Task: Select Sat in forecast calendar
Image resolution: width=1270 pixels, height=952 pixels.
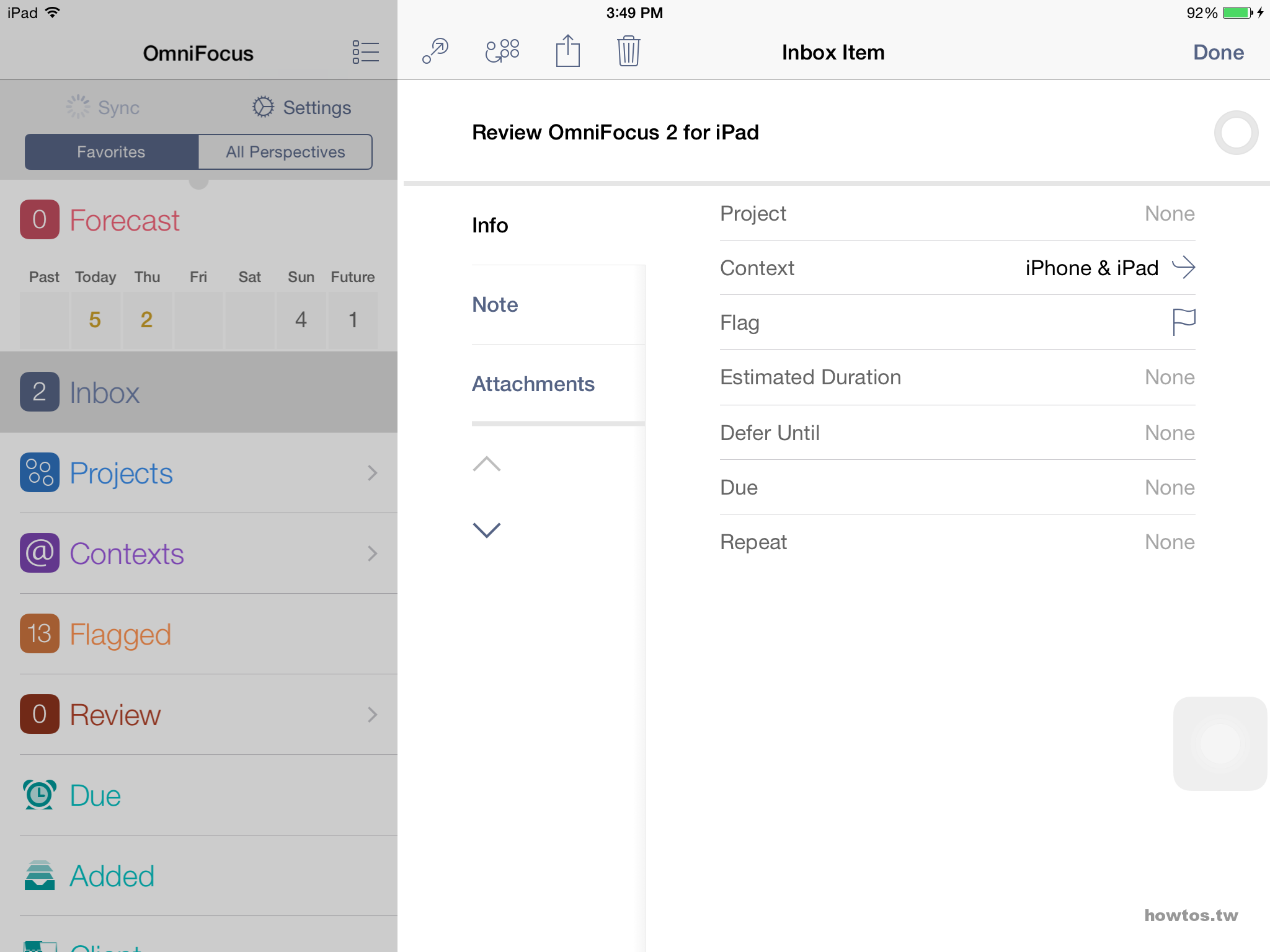Action: (250, 320)
